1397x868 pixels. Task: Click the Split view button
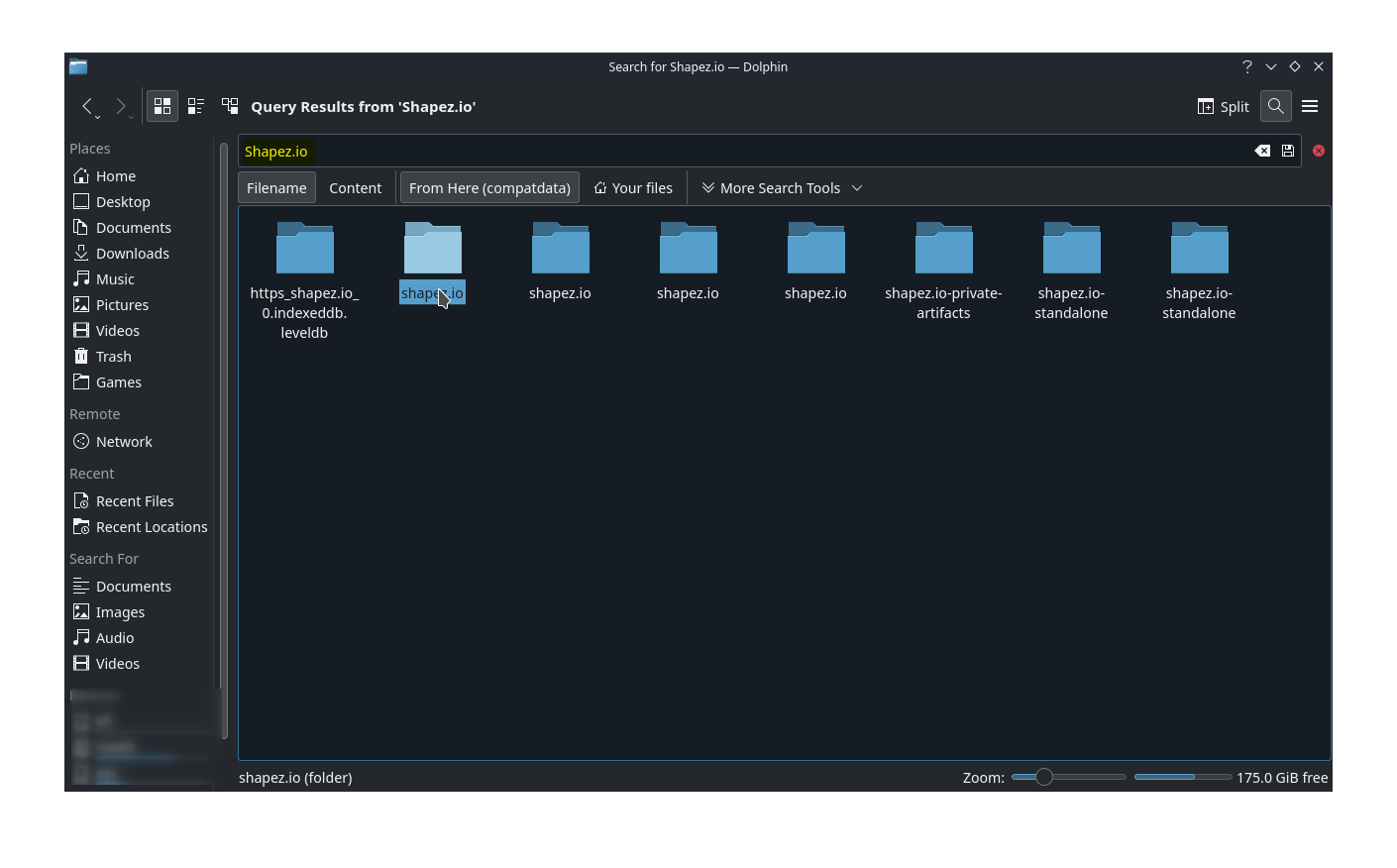tap(1223, 106)
